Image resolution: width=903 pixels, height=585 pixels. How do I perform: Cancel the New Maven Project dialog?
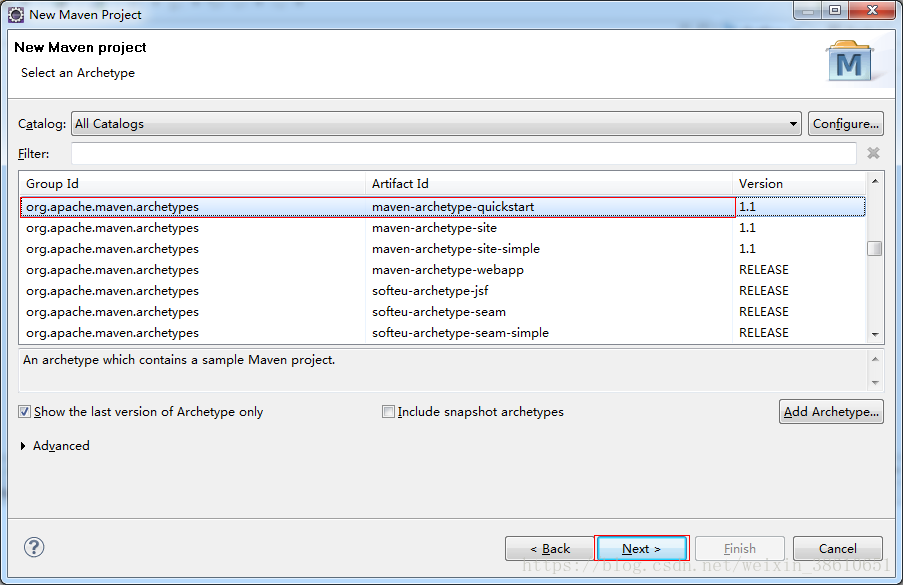(837, 548)
